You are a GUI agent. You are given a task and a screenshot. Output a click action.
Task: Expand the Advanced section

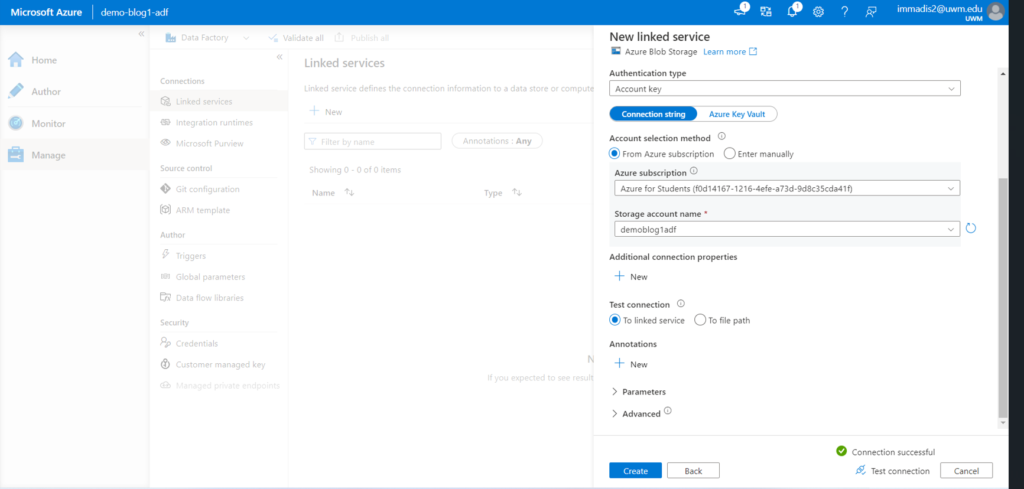635,414
